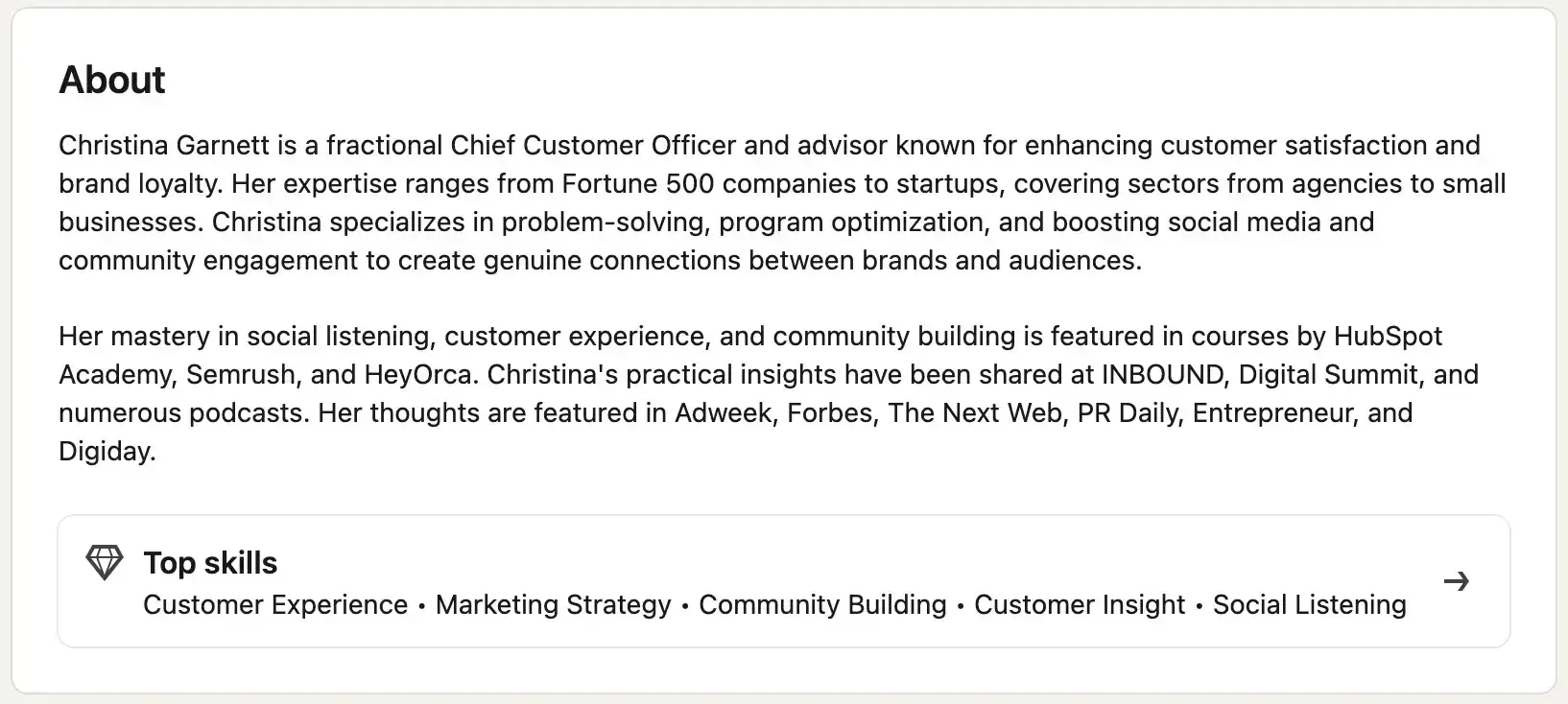Click the arrow to navigate to skills page
1568x704 pixels.
tap(1457, 580)
